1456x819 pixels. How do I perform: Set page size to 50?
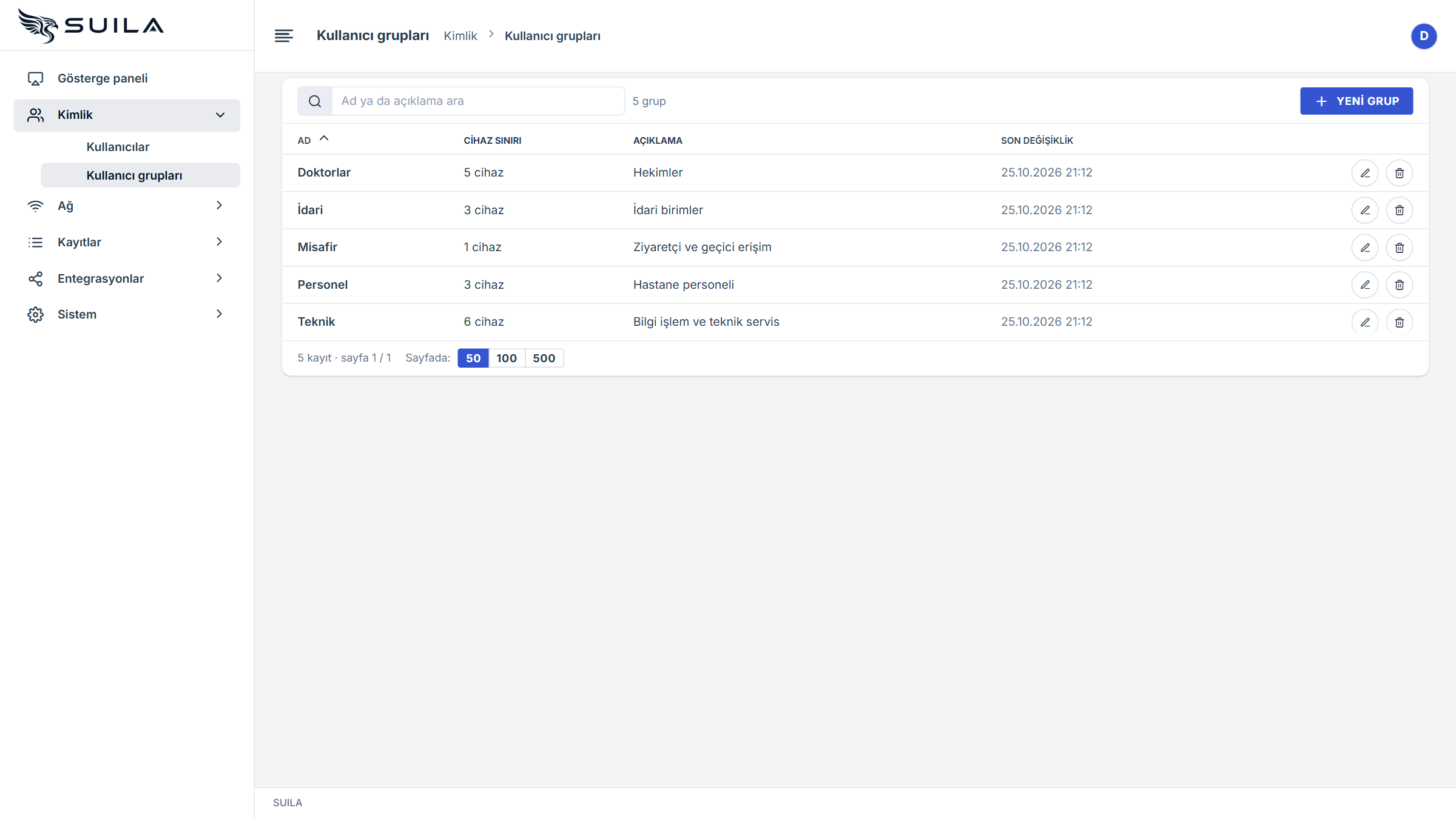(473, 358)
